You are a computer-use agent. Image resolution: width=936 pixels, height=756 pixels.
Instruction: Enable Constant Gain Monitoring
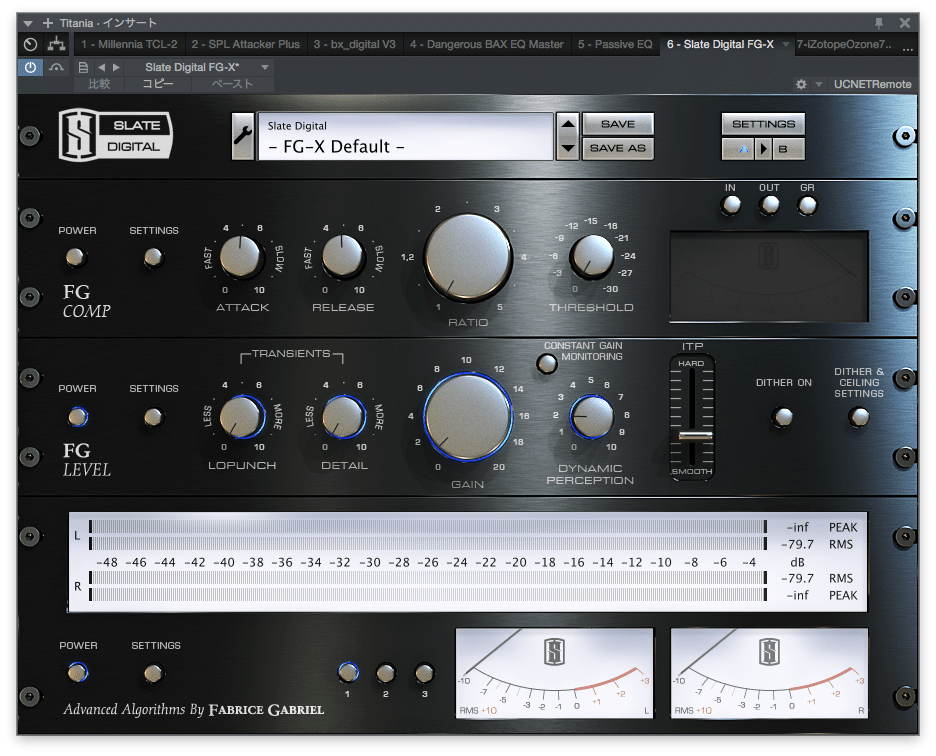tap(546, 363)
